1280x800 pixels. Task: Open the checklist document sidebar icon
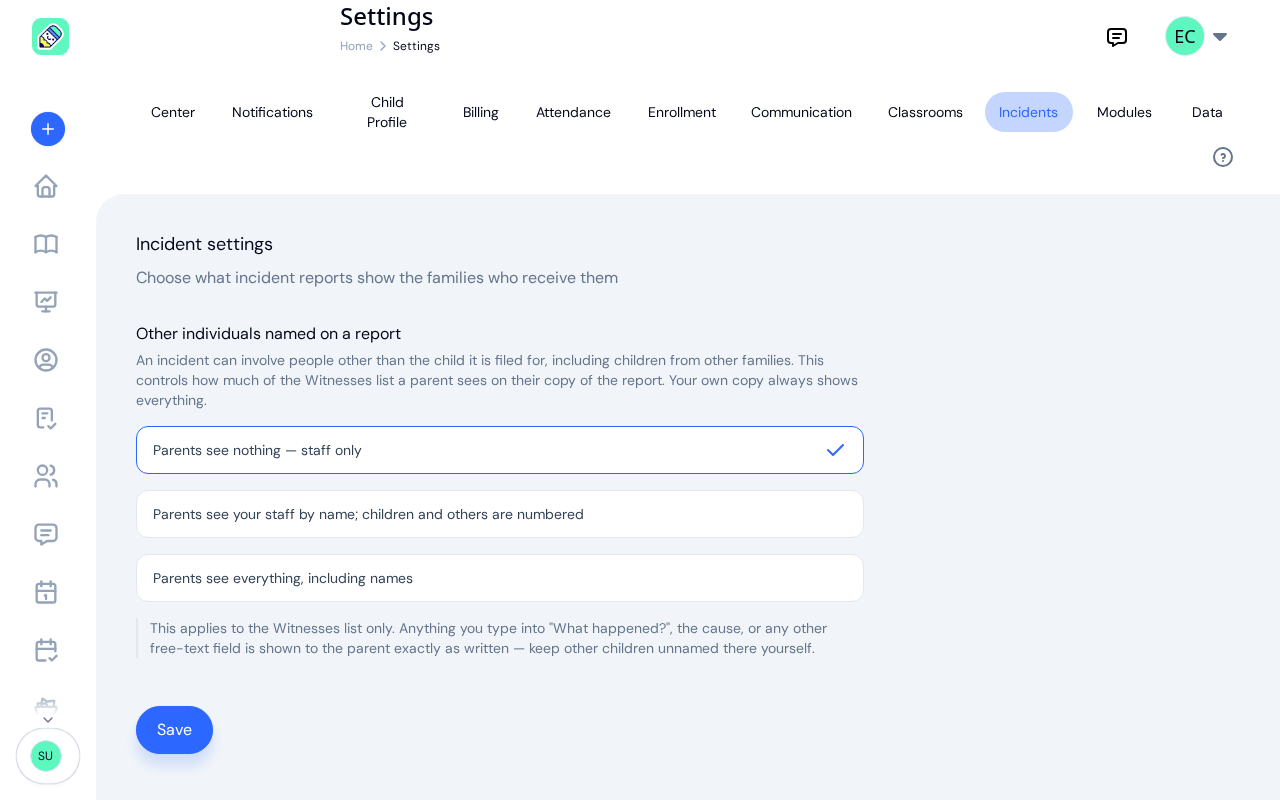[x=46, y=418]
